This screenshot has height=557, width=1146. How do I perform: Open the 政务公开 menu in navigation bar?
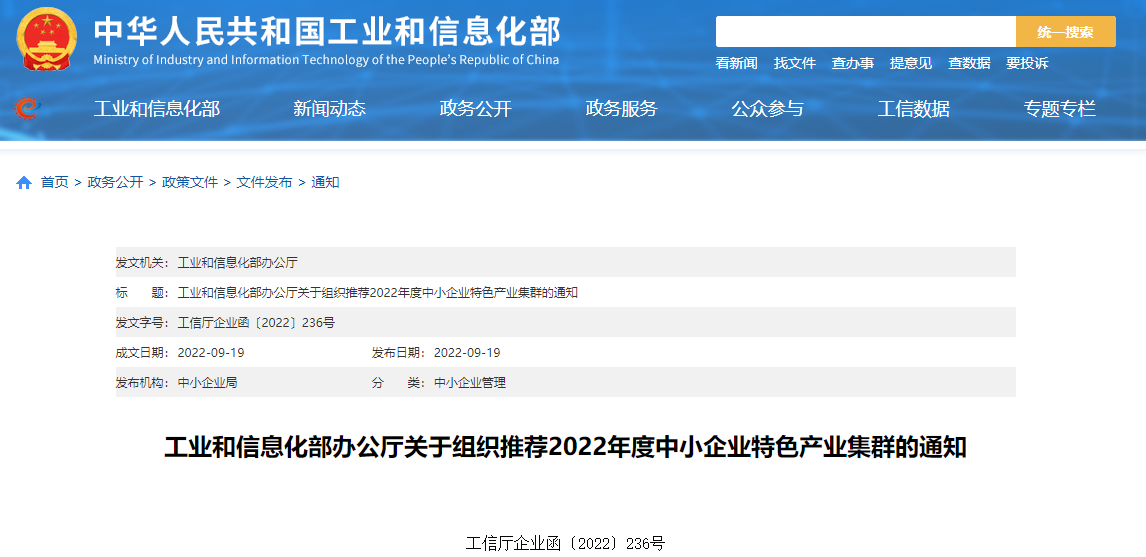[475, 109]
